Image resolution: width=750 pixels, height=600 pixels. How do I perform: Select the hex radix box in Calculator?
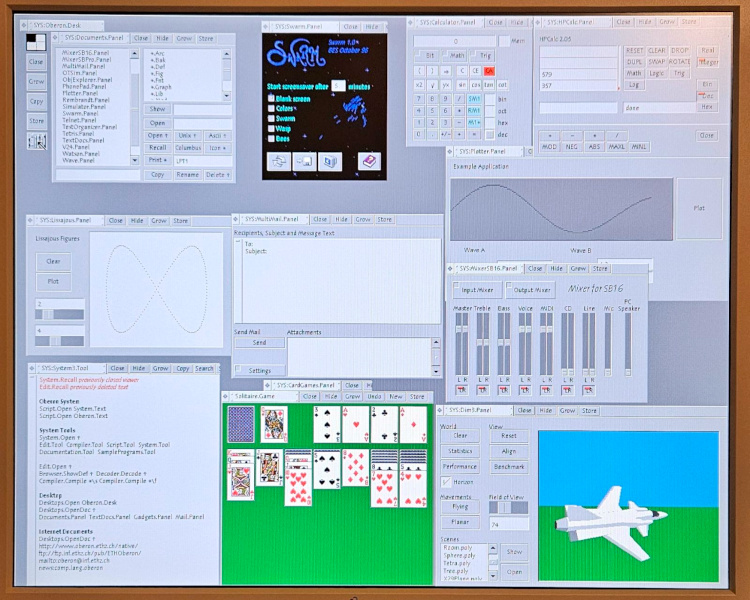pos(490,123)
